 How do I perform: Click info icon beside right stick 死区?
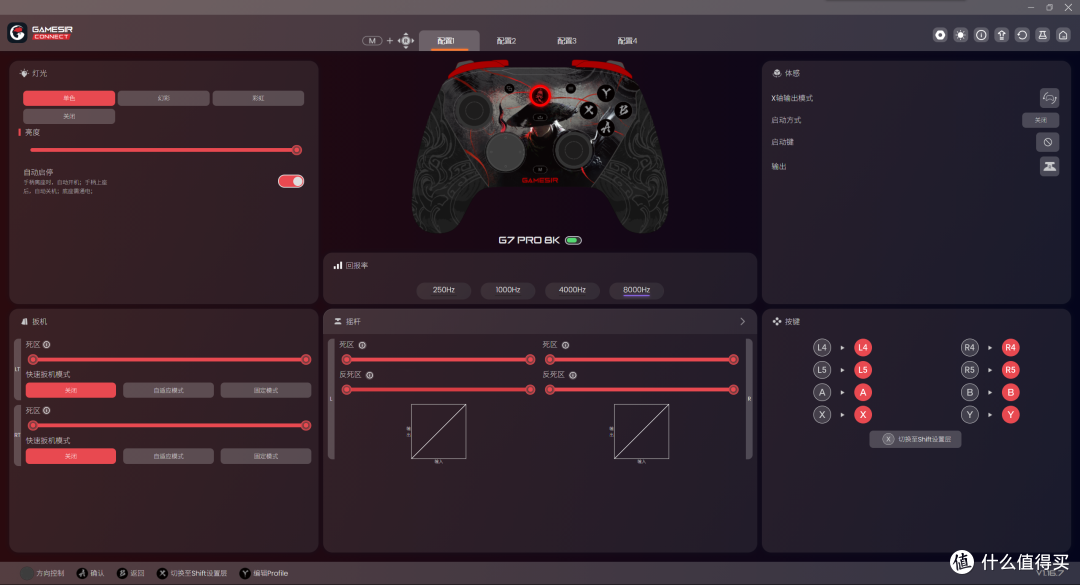tap(565, 345)
